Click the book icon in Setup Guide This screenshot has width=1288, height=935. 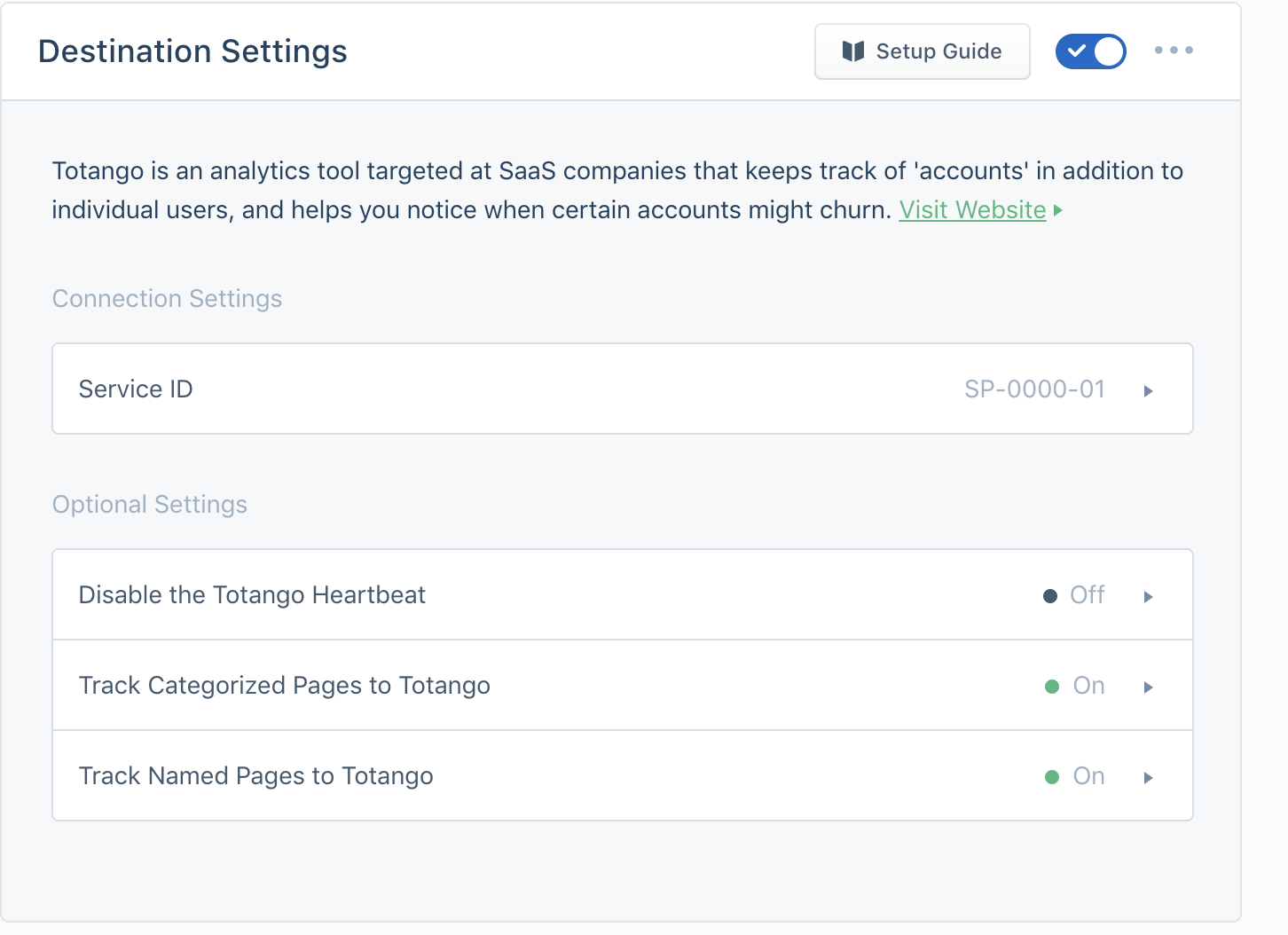pyautogui.click(x=853, y=51)
